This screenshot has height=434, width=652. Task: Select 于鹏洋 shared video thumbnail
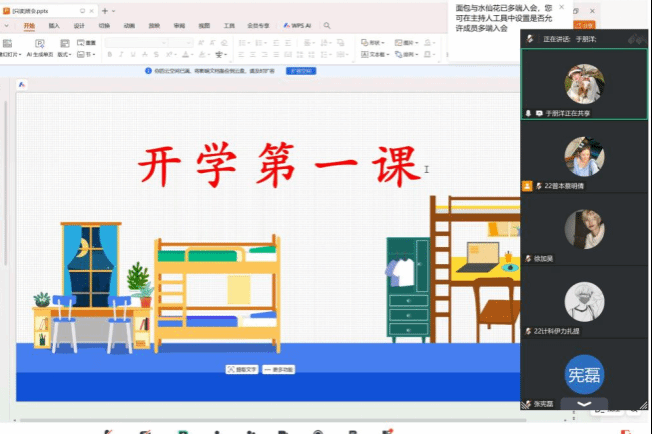pyautogui.click(x=584, y=84)
